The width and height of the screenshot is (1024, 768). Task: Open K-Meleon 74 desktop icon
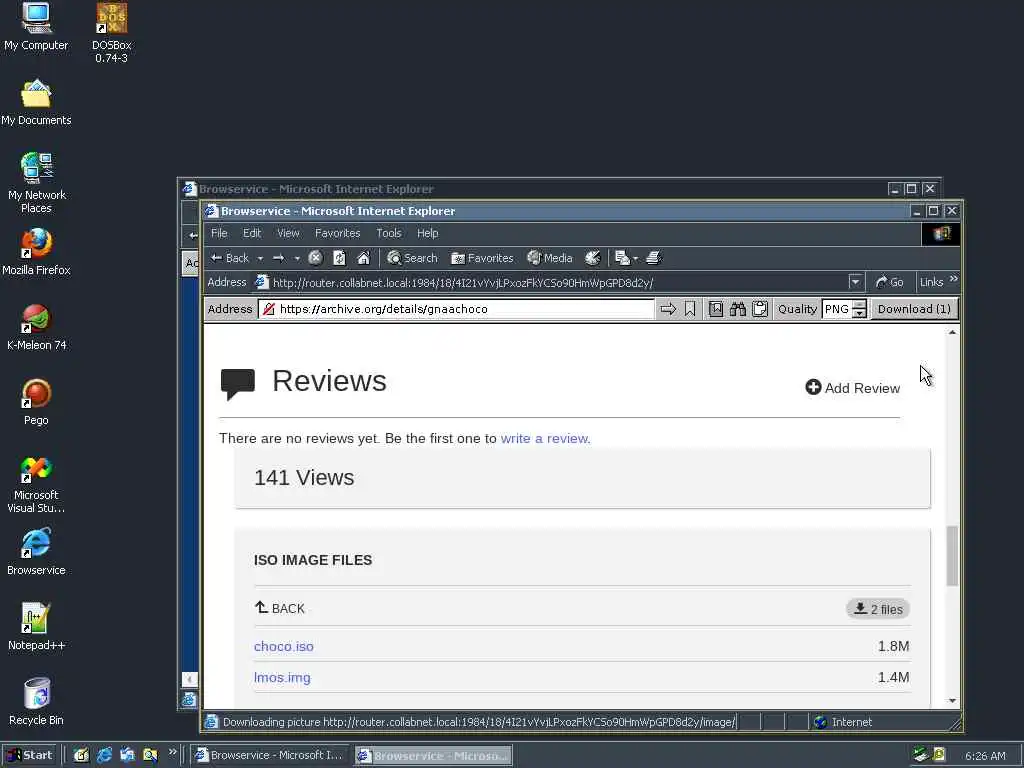coord(37,327)
